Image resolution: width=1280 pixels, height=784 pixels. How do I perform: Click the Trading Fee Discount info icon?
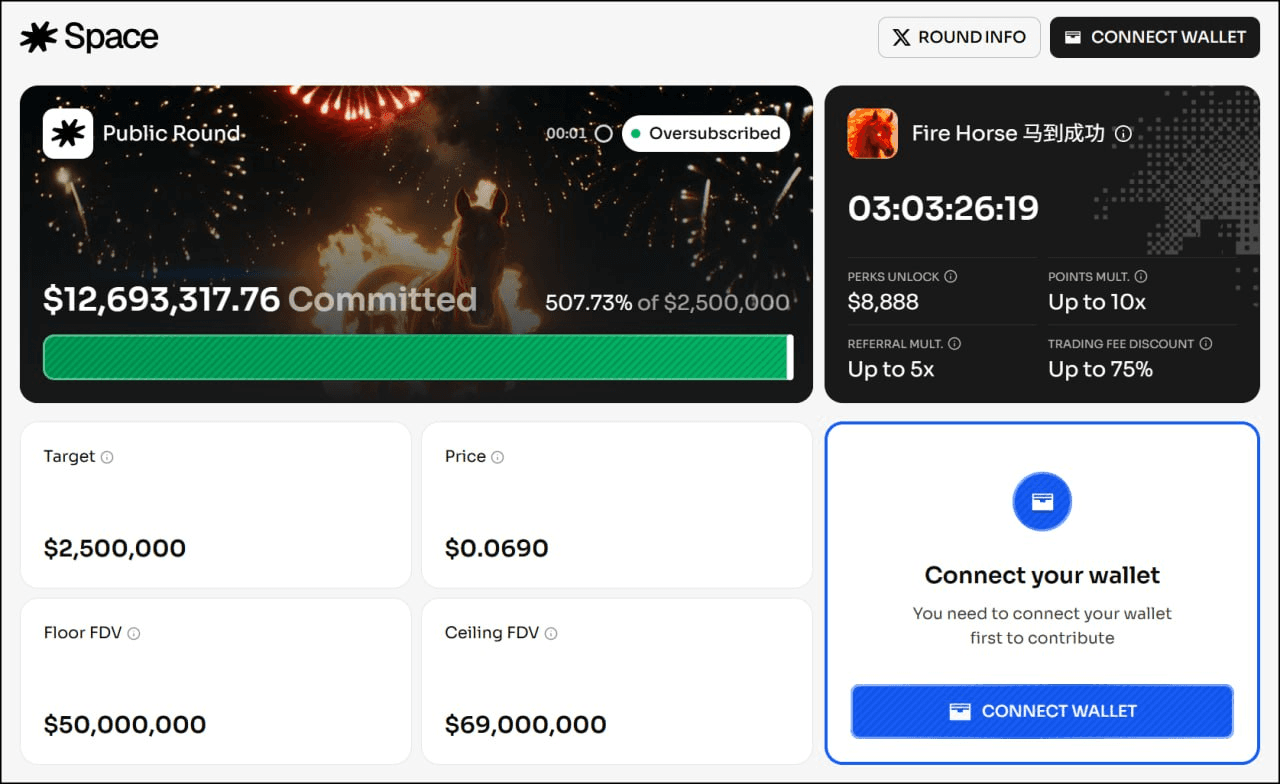point(1206,344)
